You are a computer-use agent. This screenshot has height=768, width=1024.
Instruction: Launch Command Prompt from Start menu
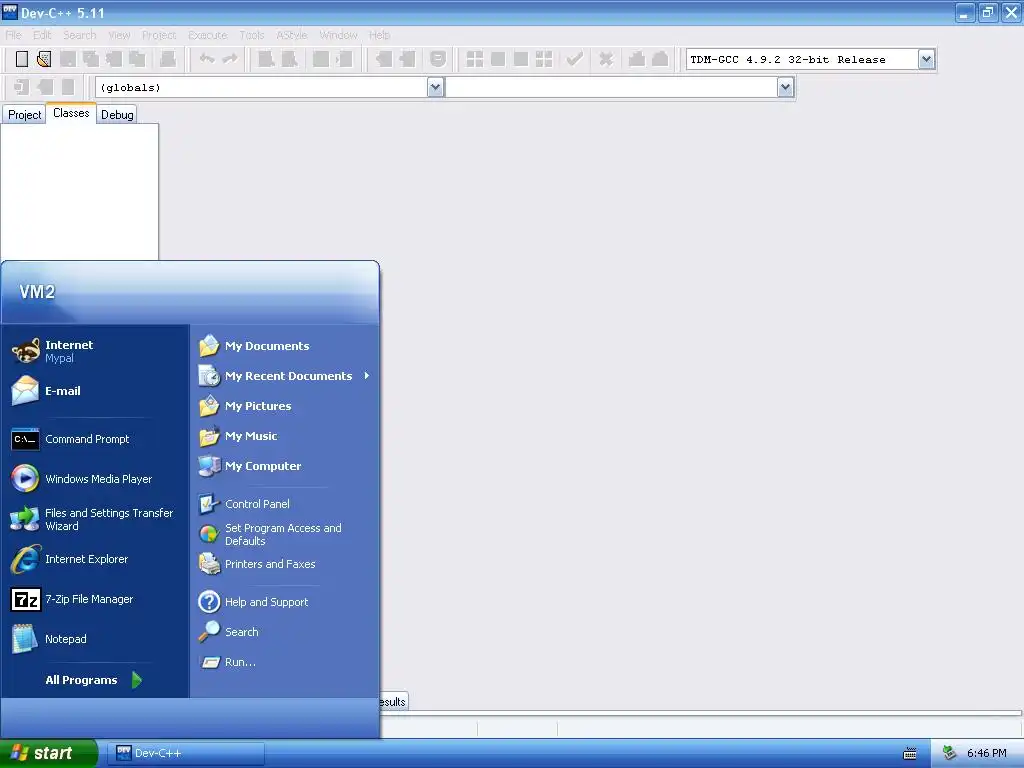(x=96, y=439)
